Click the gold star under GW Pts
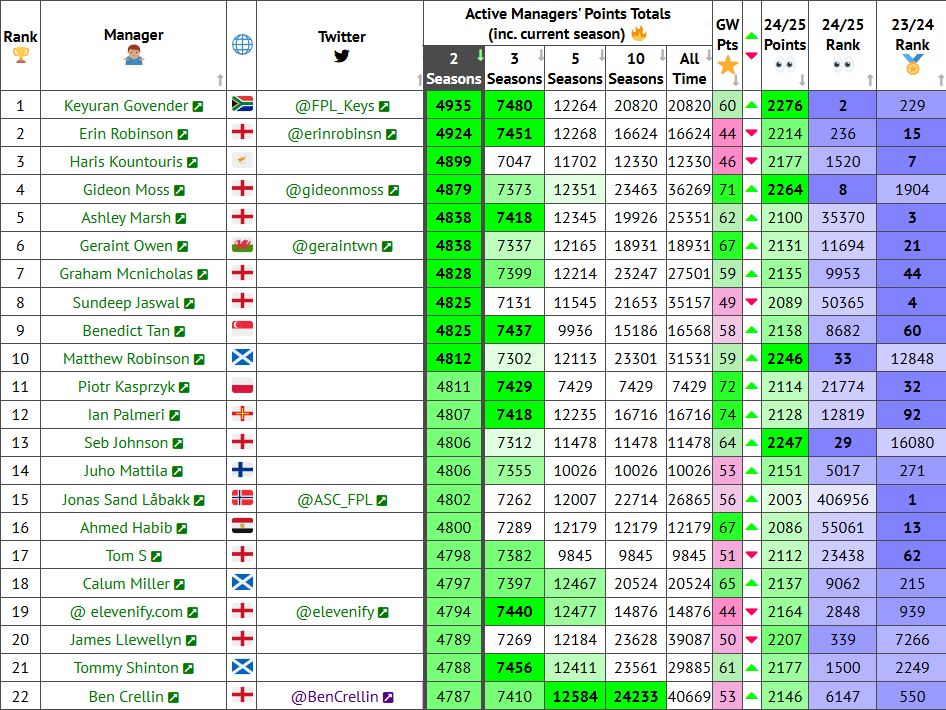The height and width of the screenshot is (710, 946). pyautogui.click(x=728, y=65)
